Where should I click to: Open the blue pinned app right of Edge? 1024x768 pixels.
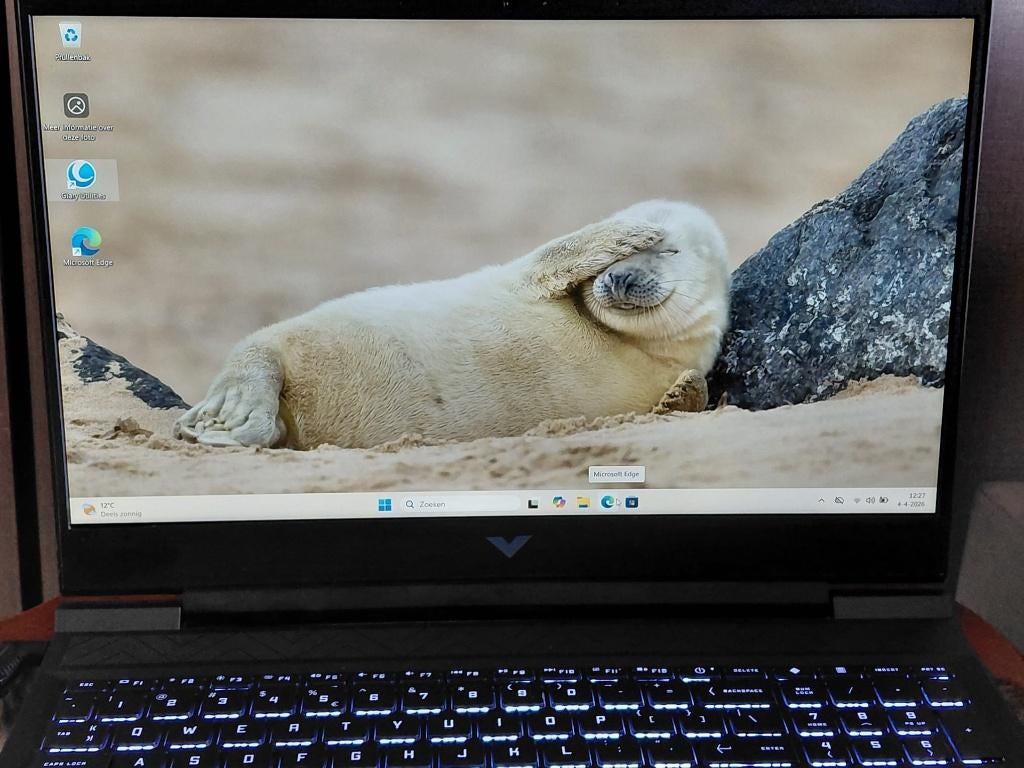pyautogui.click(x=632, y=503)
